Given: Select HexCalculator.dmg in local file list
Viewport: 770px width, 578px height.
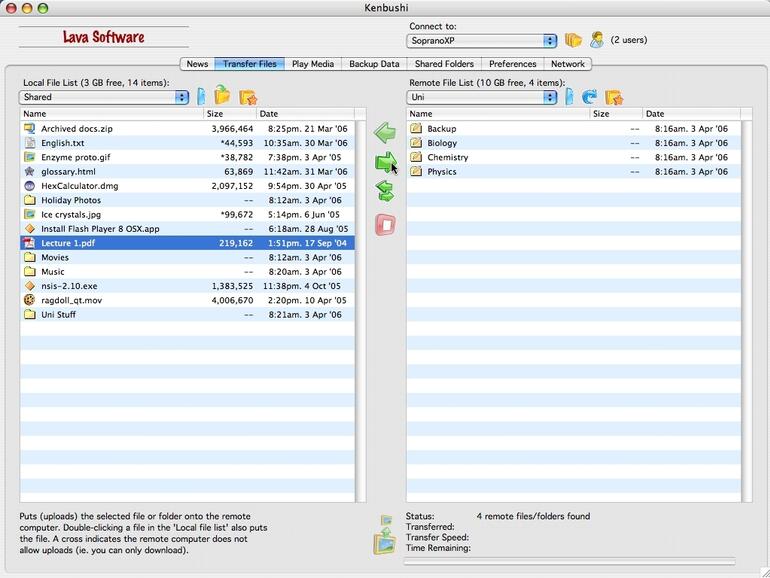Looking at the screenshot, I should [79, 186].
